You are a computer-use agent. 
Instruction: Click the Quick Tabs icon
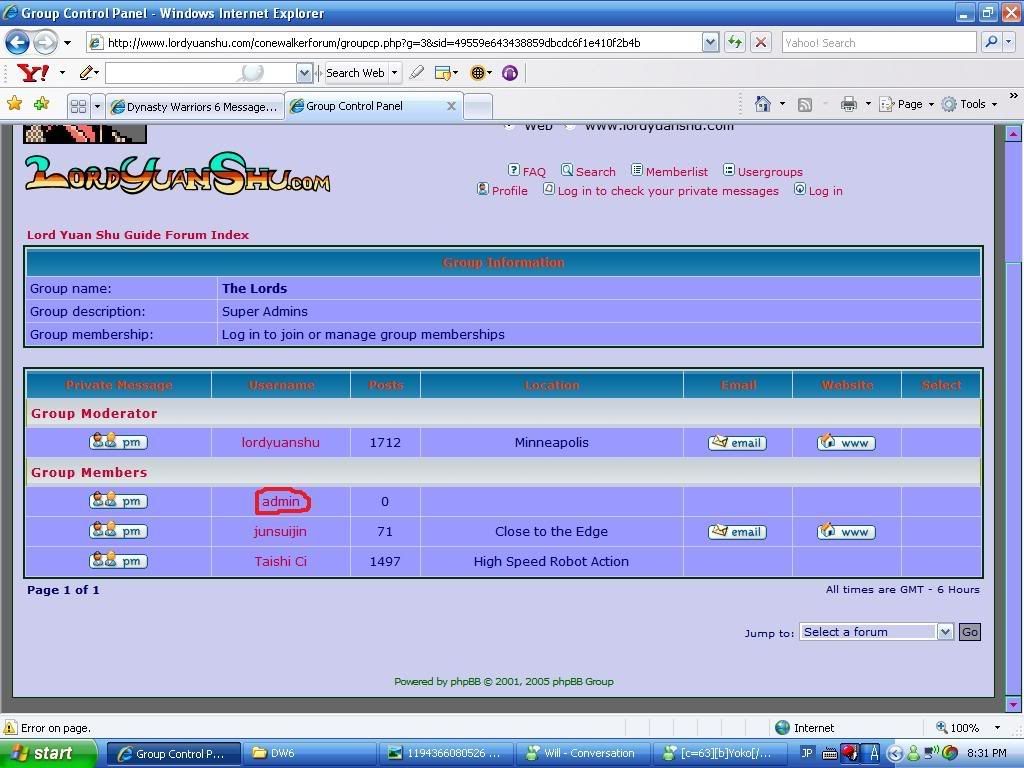click(78, 106)
